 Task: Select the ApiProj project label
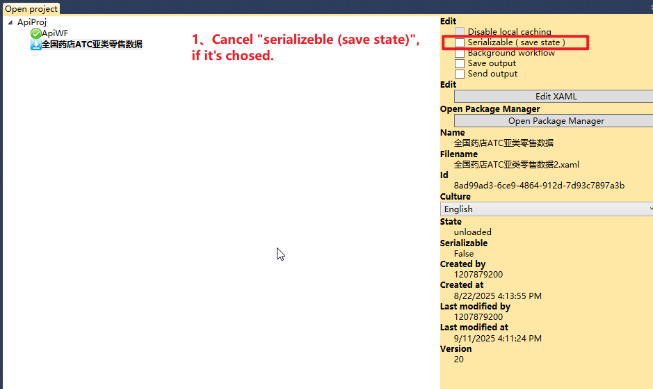pos(32,22)
